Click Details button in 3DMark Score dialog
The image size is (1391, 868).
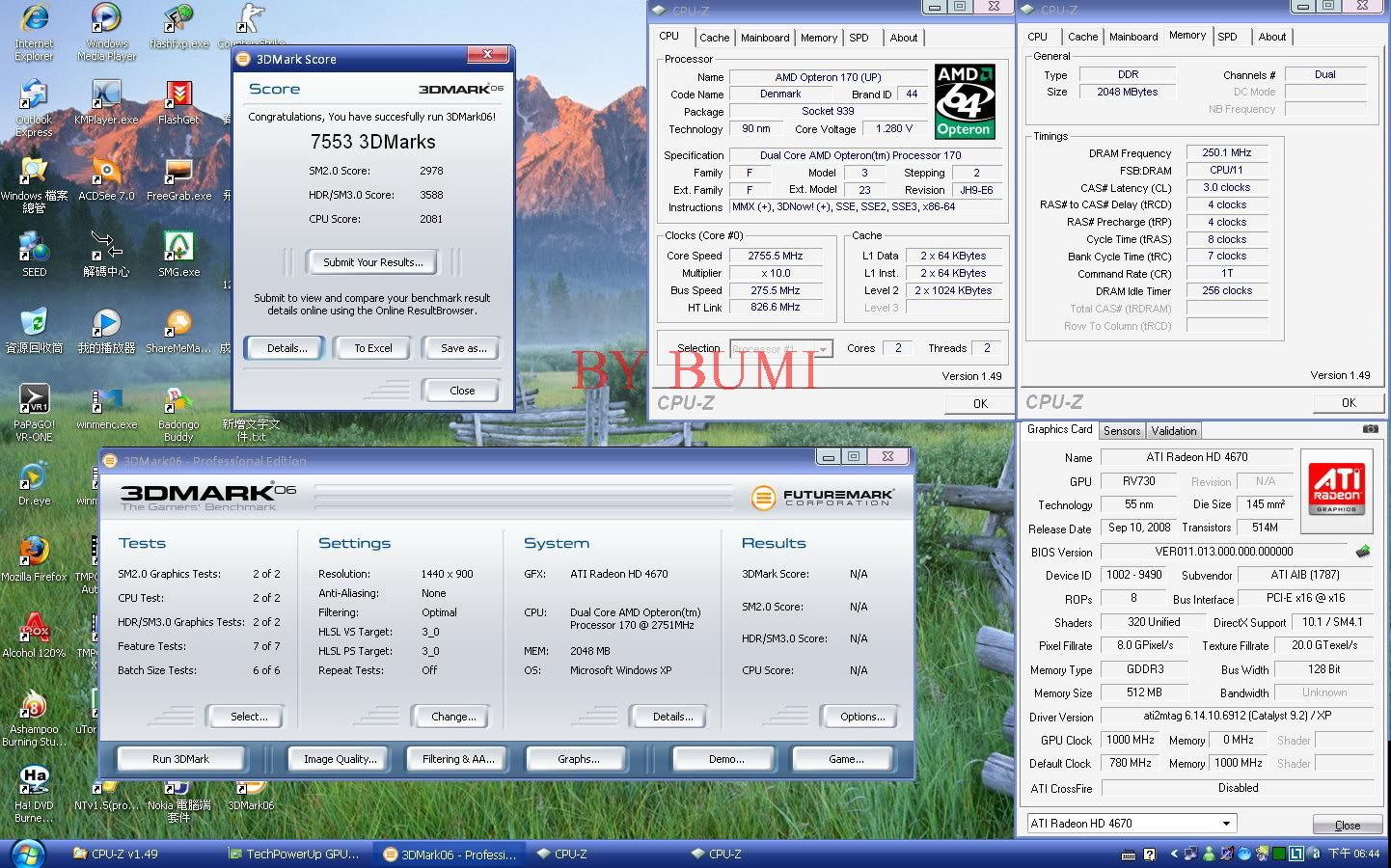pos(287,348)
